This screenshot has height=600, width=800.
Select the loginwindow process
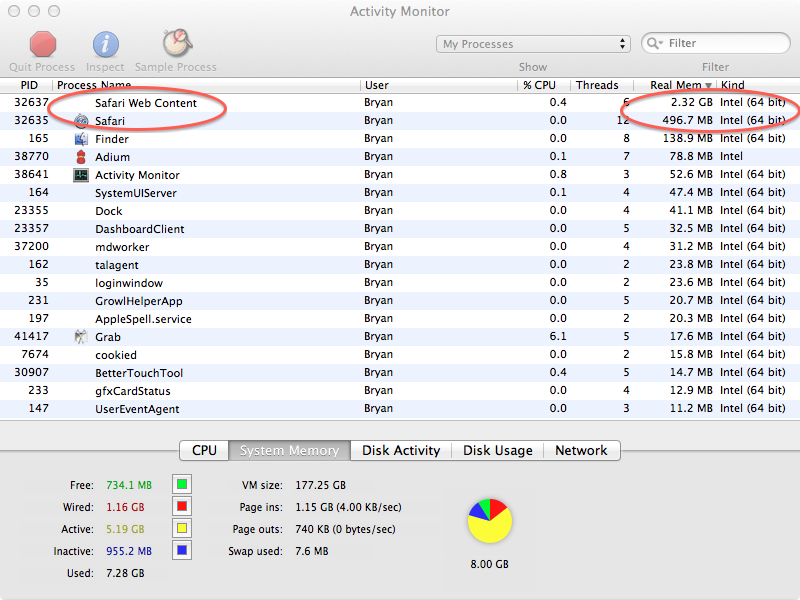(400, 283)
